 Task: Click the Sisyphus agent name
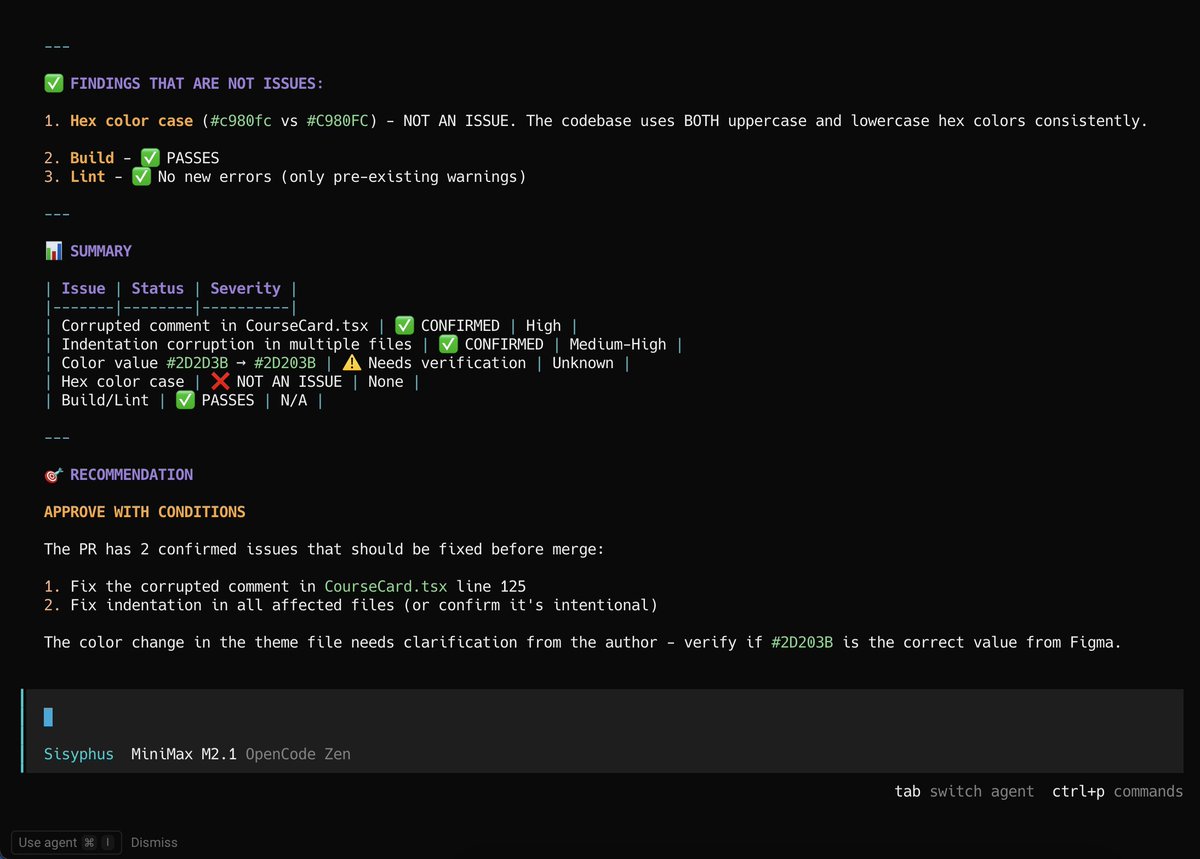(79, 754)
